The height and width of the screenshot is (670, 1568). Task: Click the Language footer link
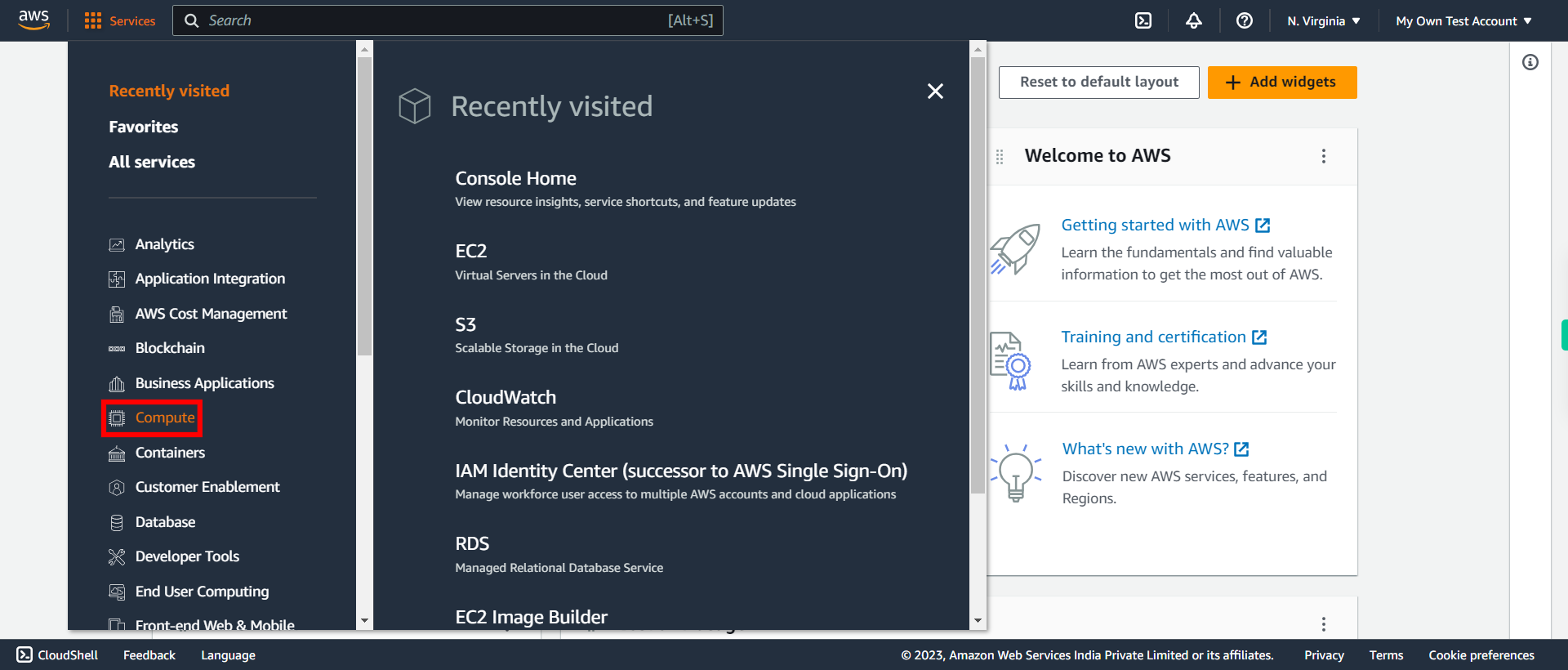[228, 655]
